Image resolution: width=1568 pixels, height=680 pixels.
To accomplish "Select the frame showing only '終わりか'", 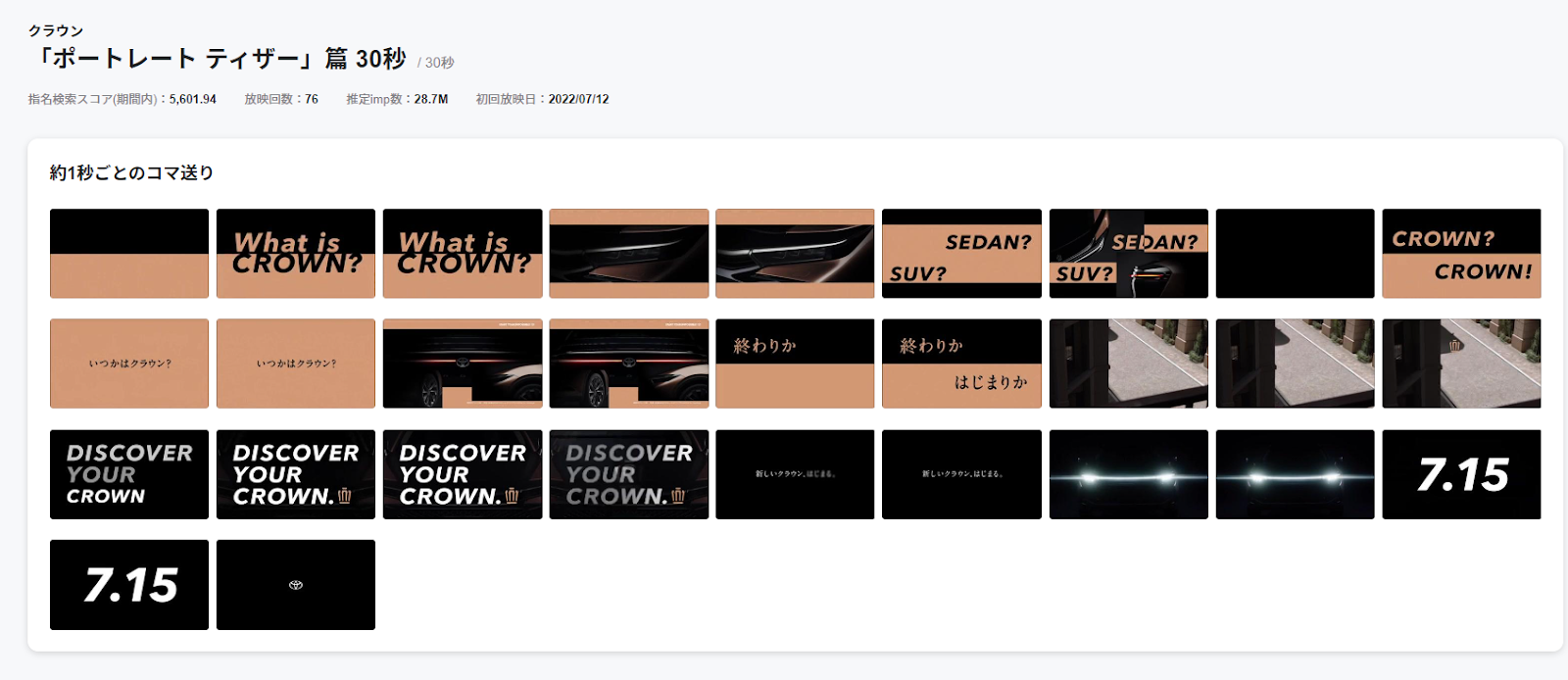I will [795, 364].
